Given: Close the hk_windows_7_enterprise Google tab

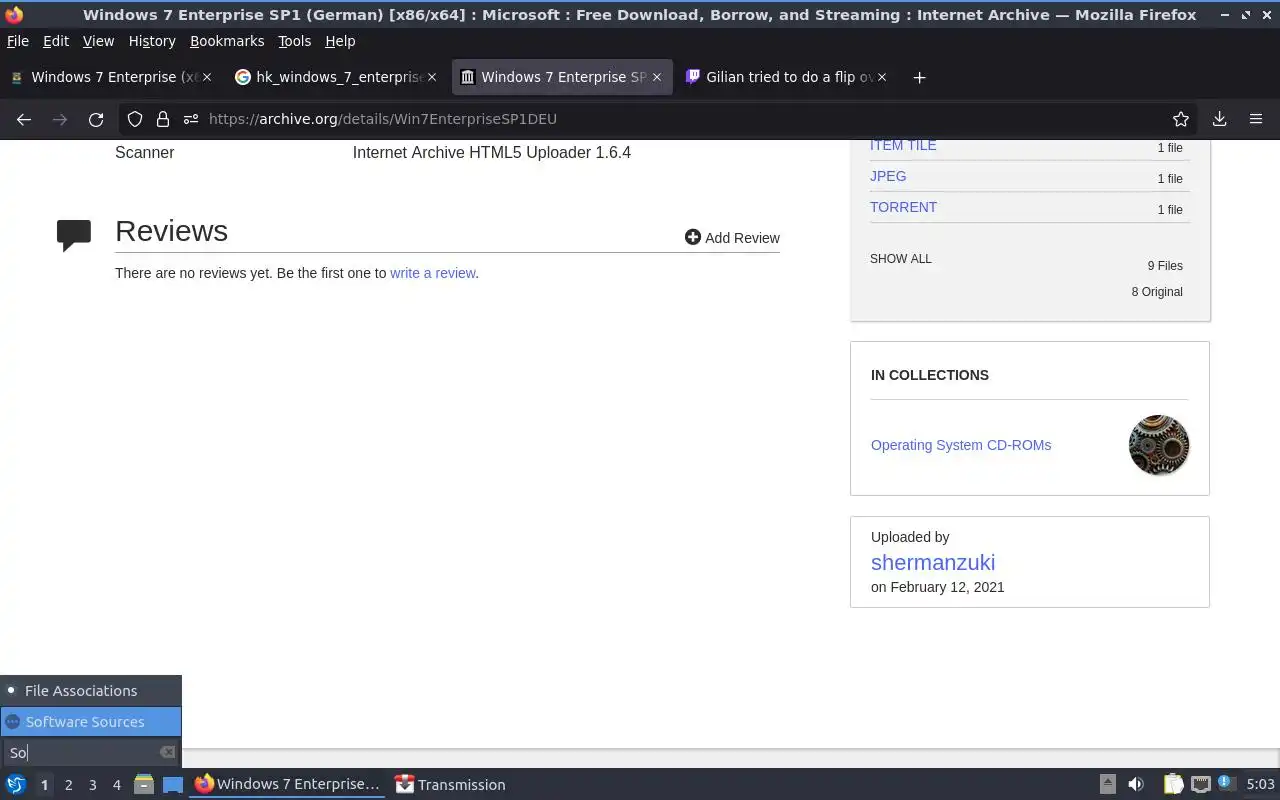Looking at the screenshot, I should 431,77.
